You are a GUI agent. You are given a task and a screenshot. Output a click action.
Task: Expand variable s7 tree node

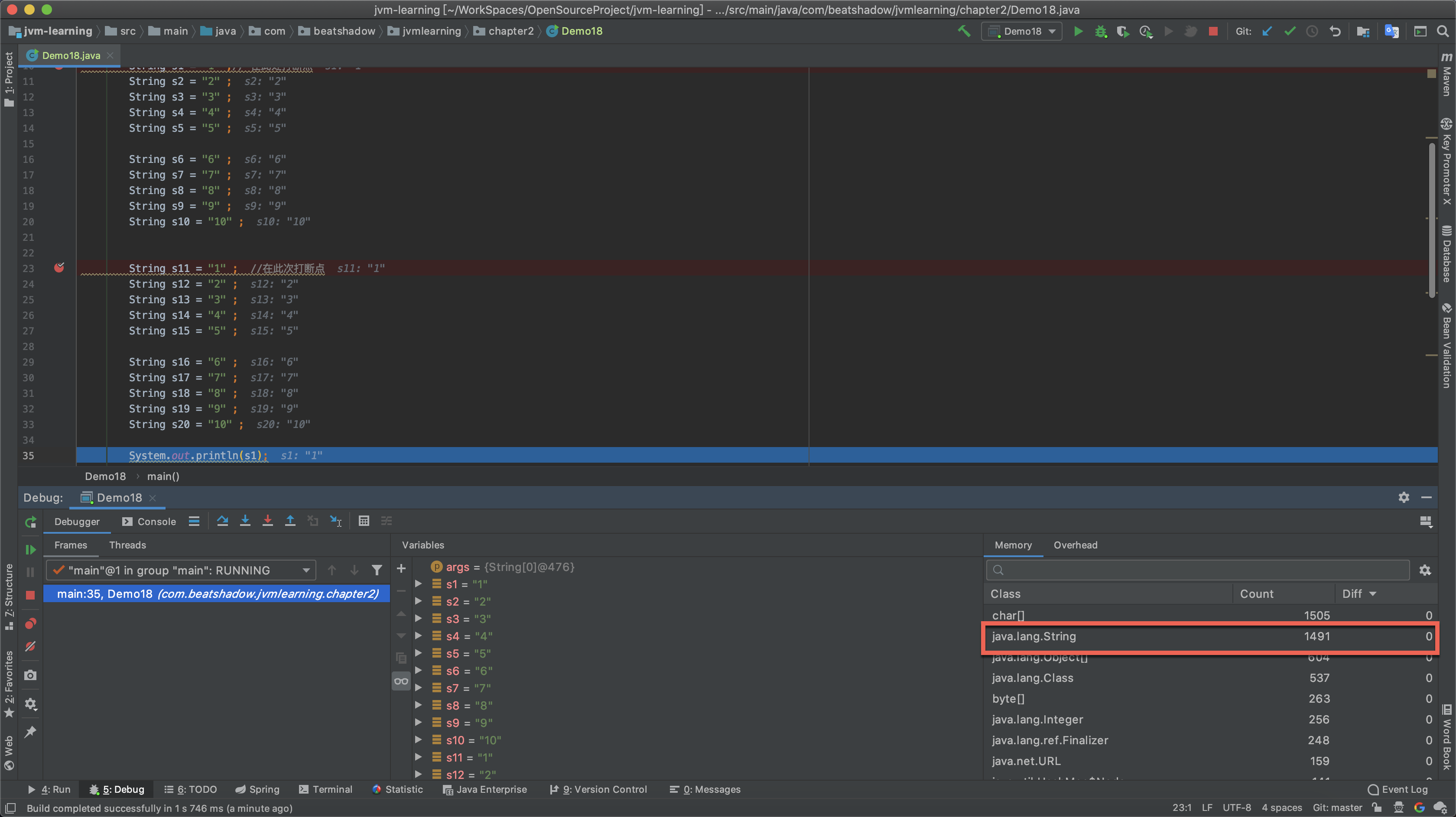(418, 687)
